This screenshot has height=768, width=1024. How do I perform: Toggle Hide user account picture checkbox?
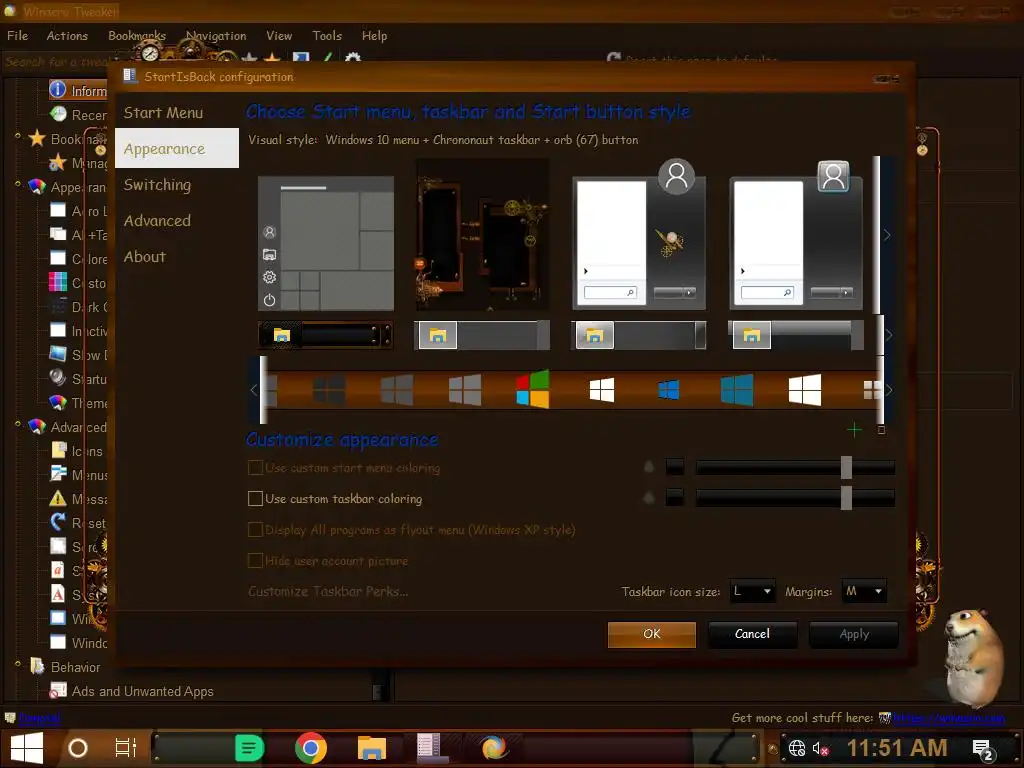pyautogui.click(x=255, y=560)
